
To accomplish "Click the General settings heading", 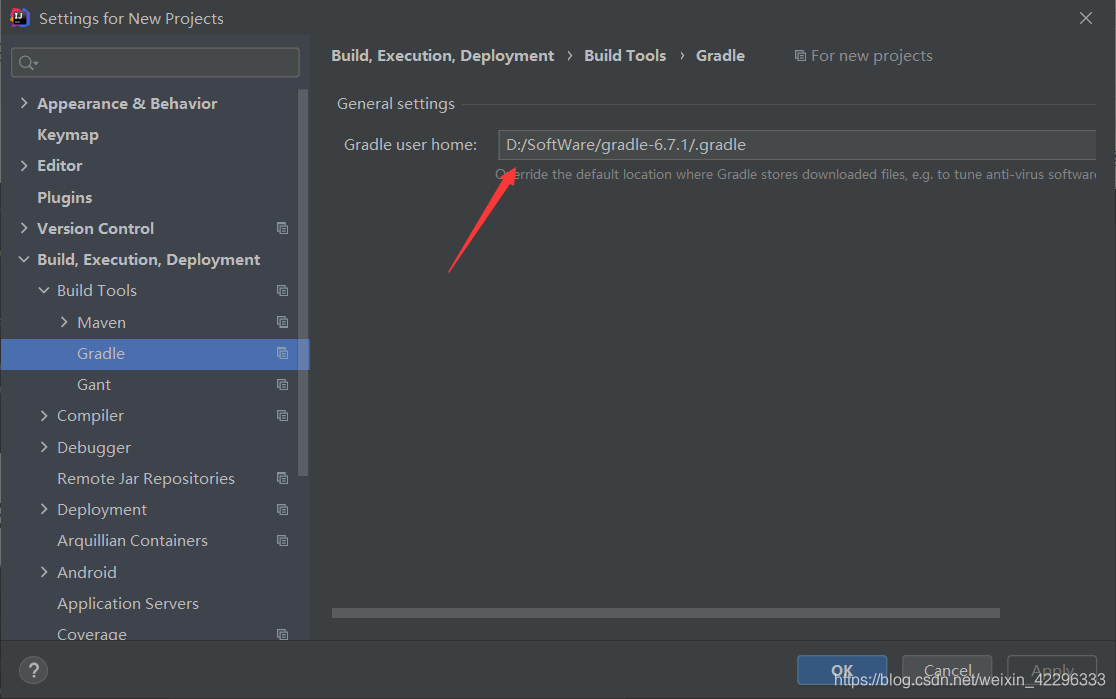I will click(396, 104).
